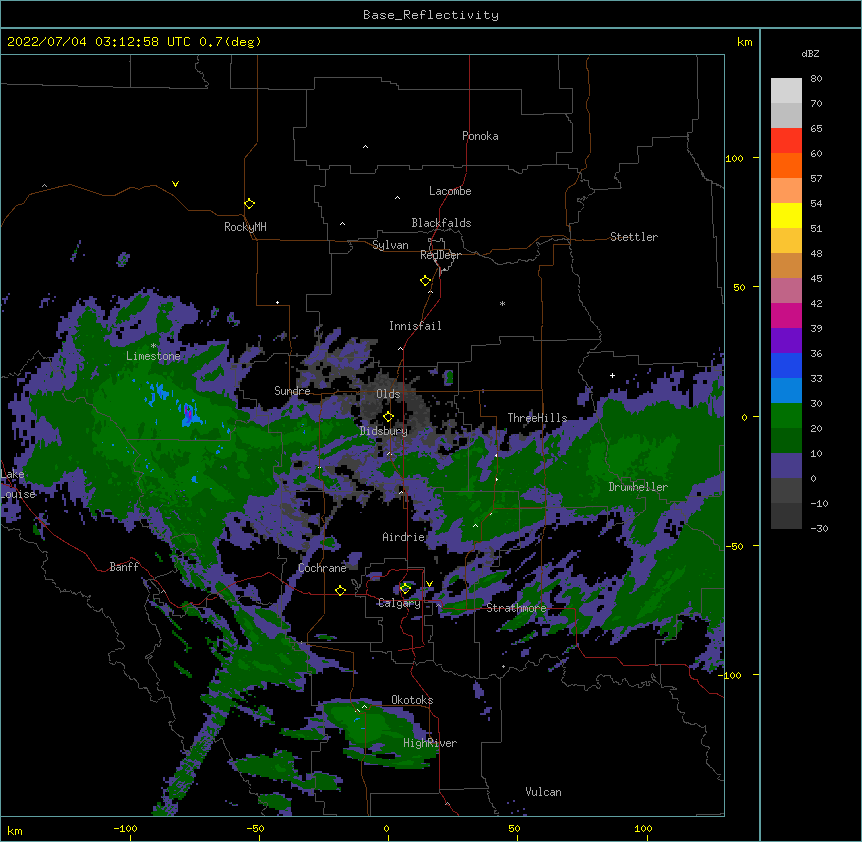862x842 pixels.
Task: Click the Innisfail town label
Action: pos(415,326)
